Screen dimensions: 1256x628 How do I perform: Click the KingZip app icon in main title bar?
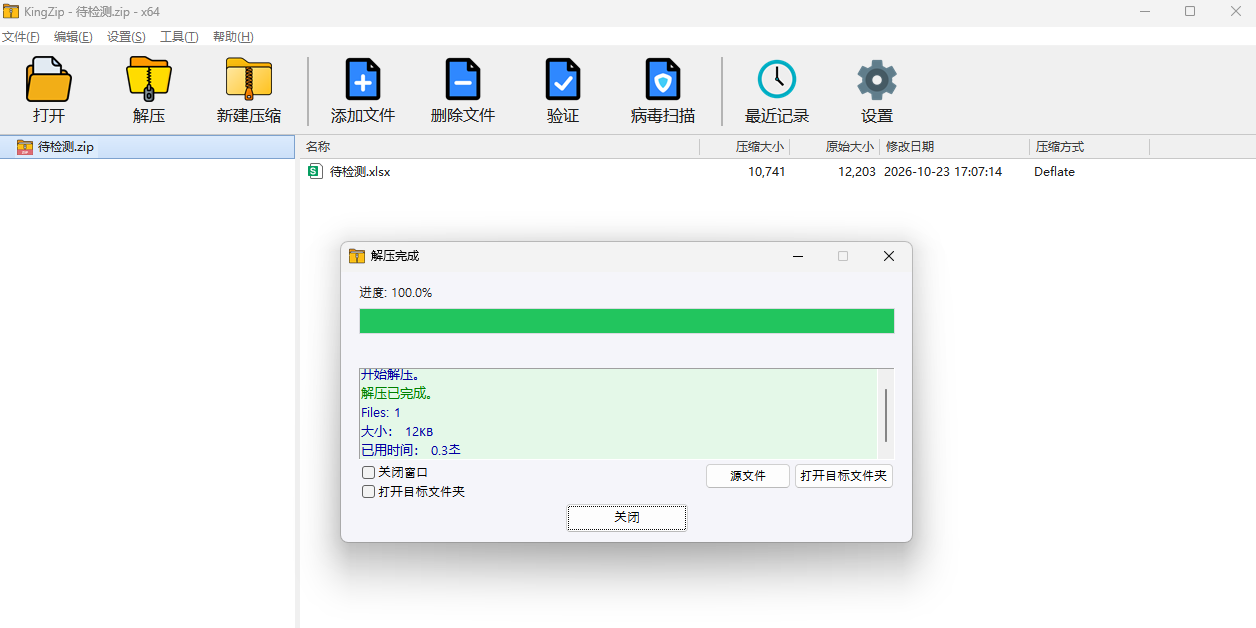10,11
